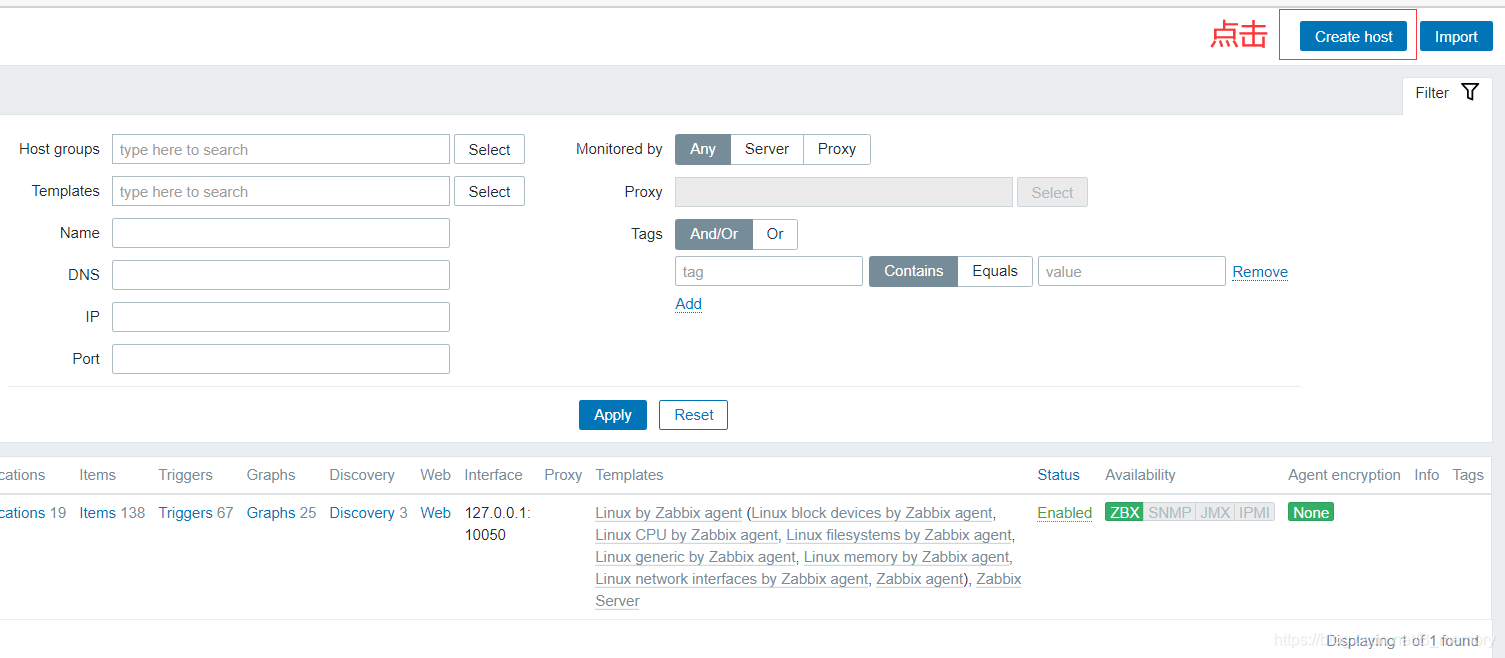Open Triggers 67 for the host
This screenshot has width=1505, height=658.
click(x=185, y=513)
